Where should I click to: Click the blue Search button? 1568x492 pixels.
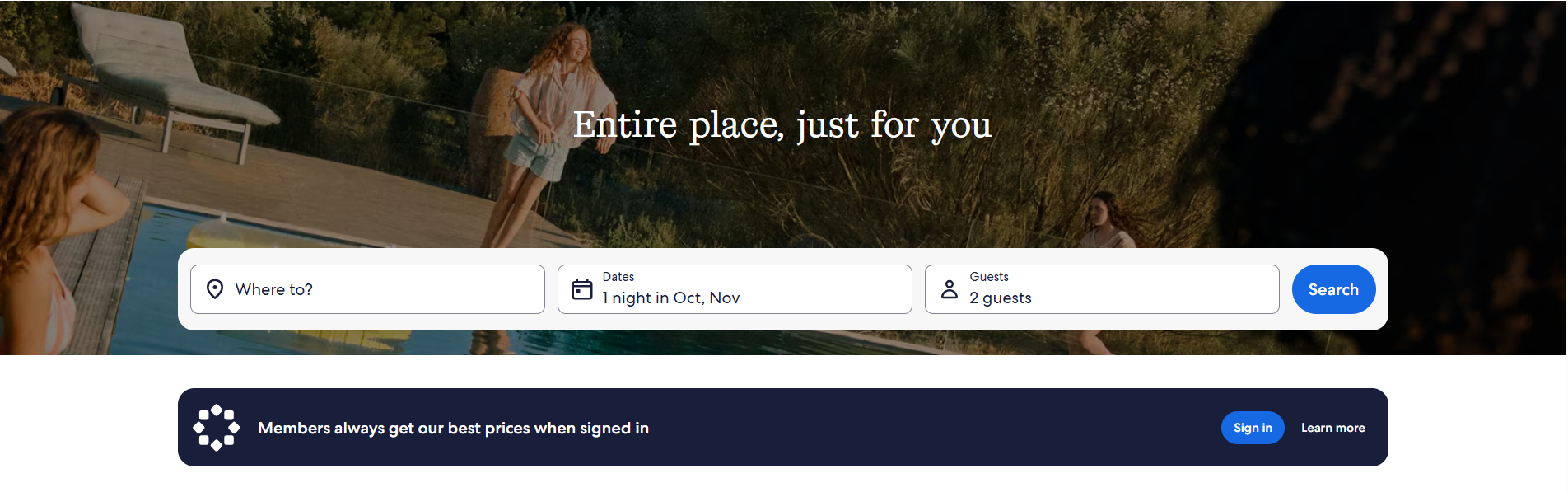(1333, 289)
